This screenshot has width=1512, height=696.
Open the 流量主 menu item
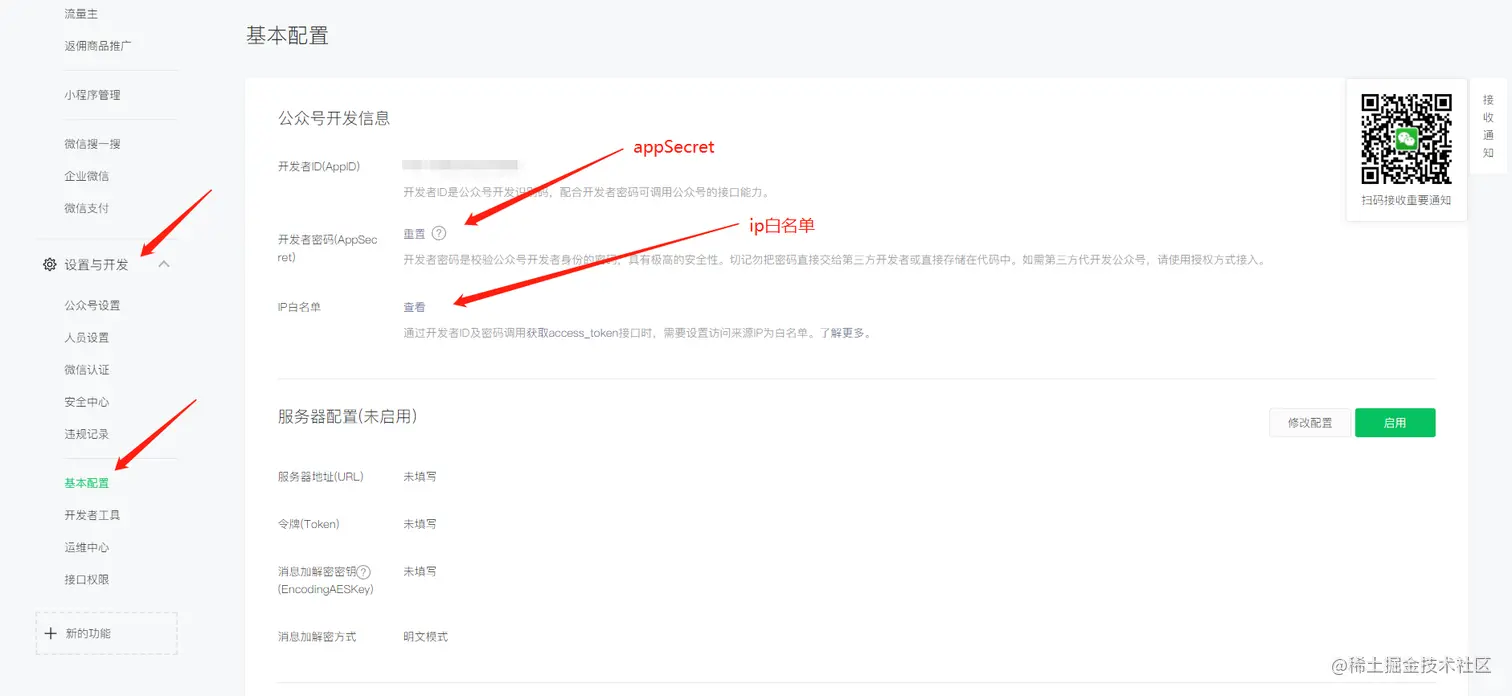[81, 14]
